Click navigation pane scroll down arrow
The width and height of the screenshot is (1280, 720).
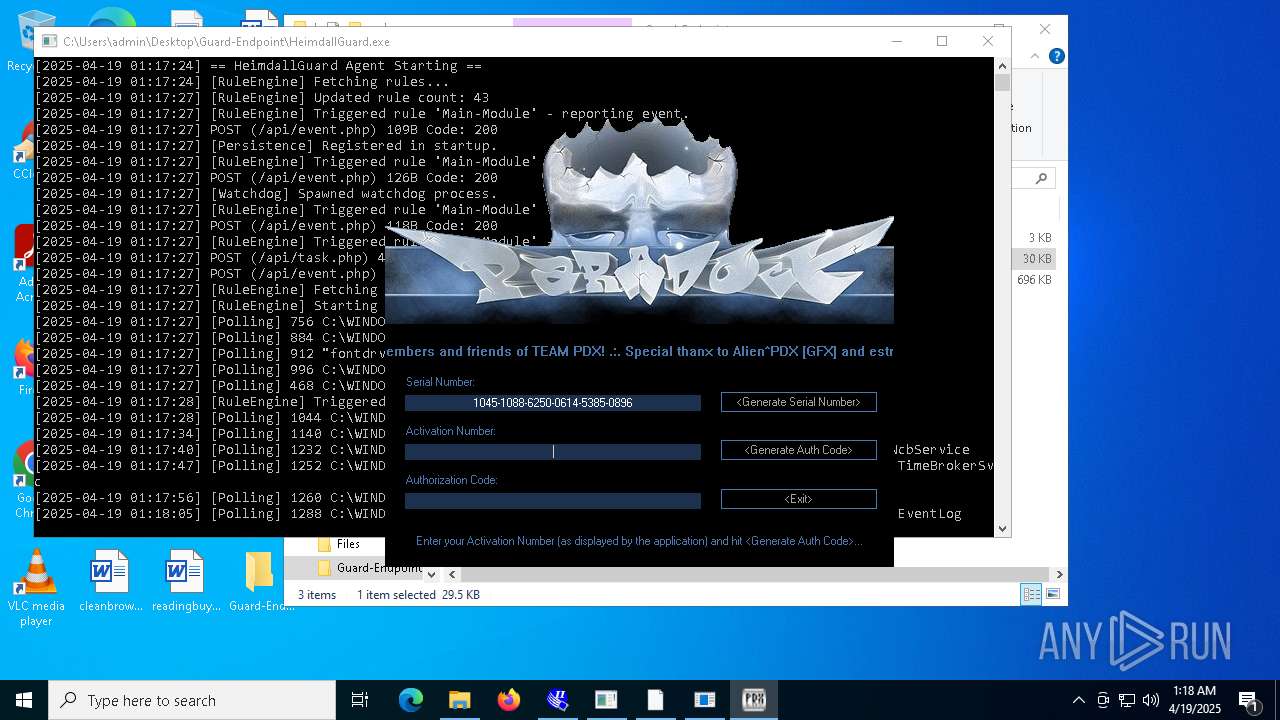point(431,575)
